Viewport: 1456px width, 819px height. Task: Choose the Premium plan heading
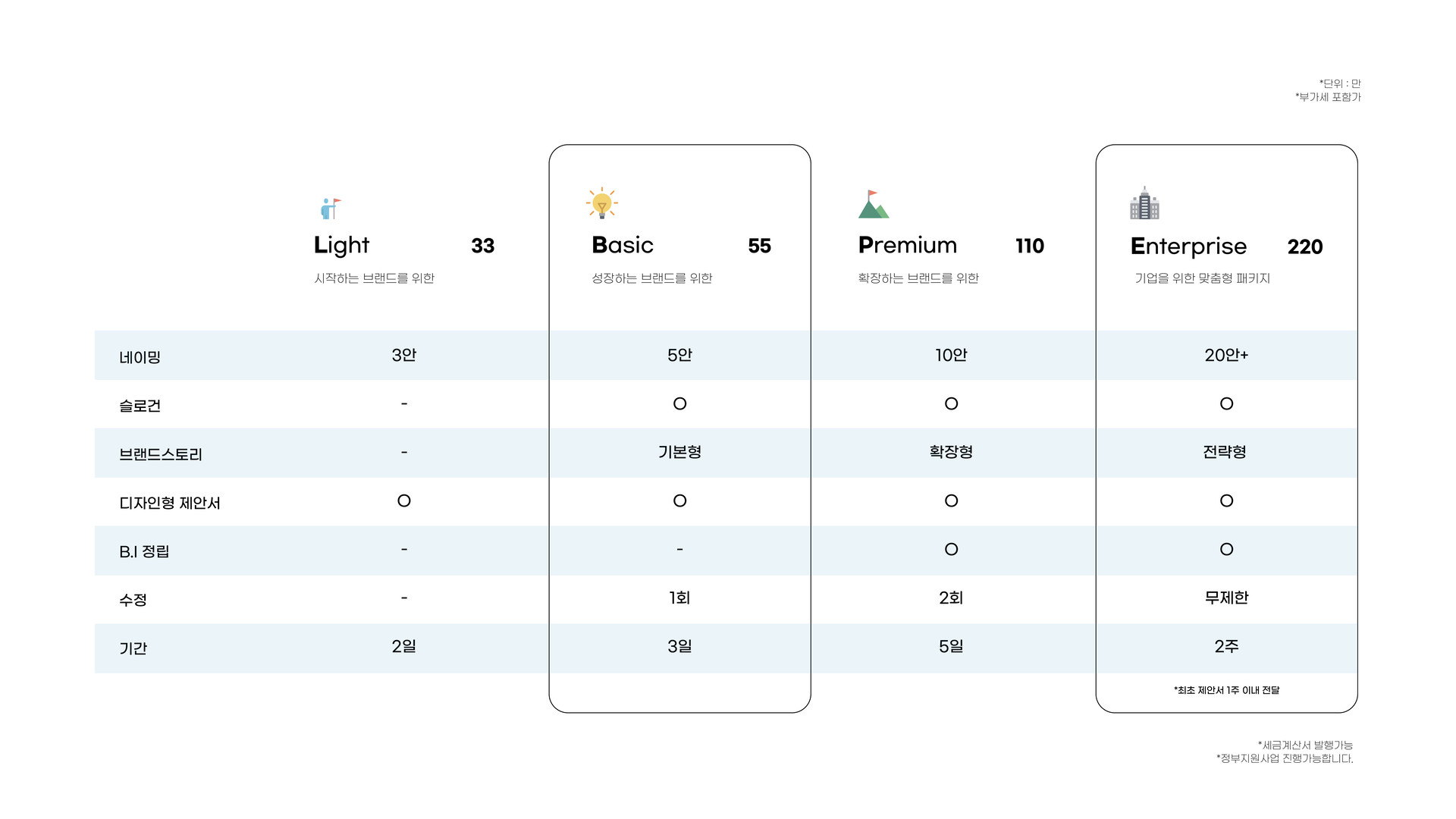tap(908, 246)
